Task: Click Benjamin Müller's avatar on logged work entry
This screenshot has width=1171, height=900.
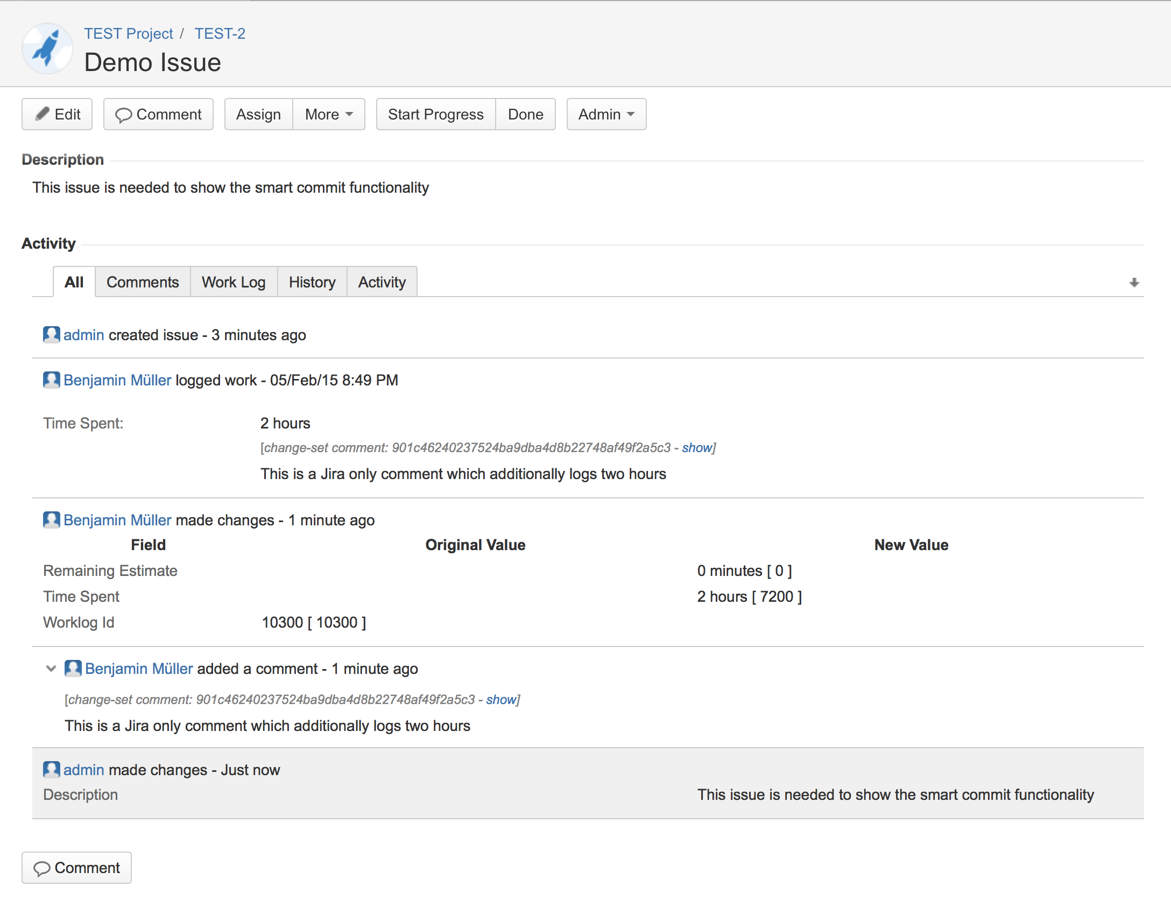Action: 51,380
